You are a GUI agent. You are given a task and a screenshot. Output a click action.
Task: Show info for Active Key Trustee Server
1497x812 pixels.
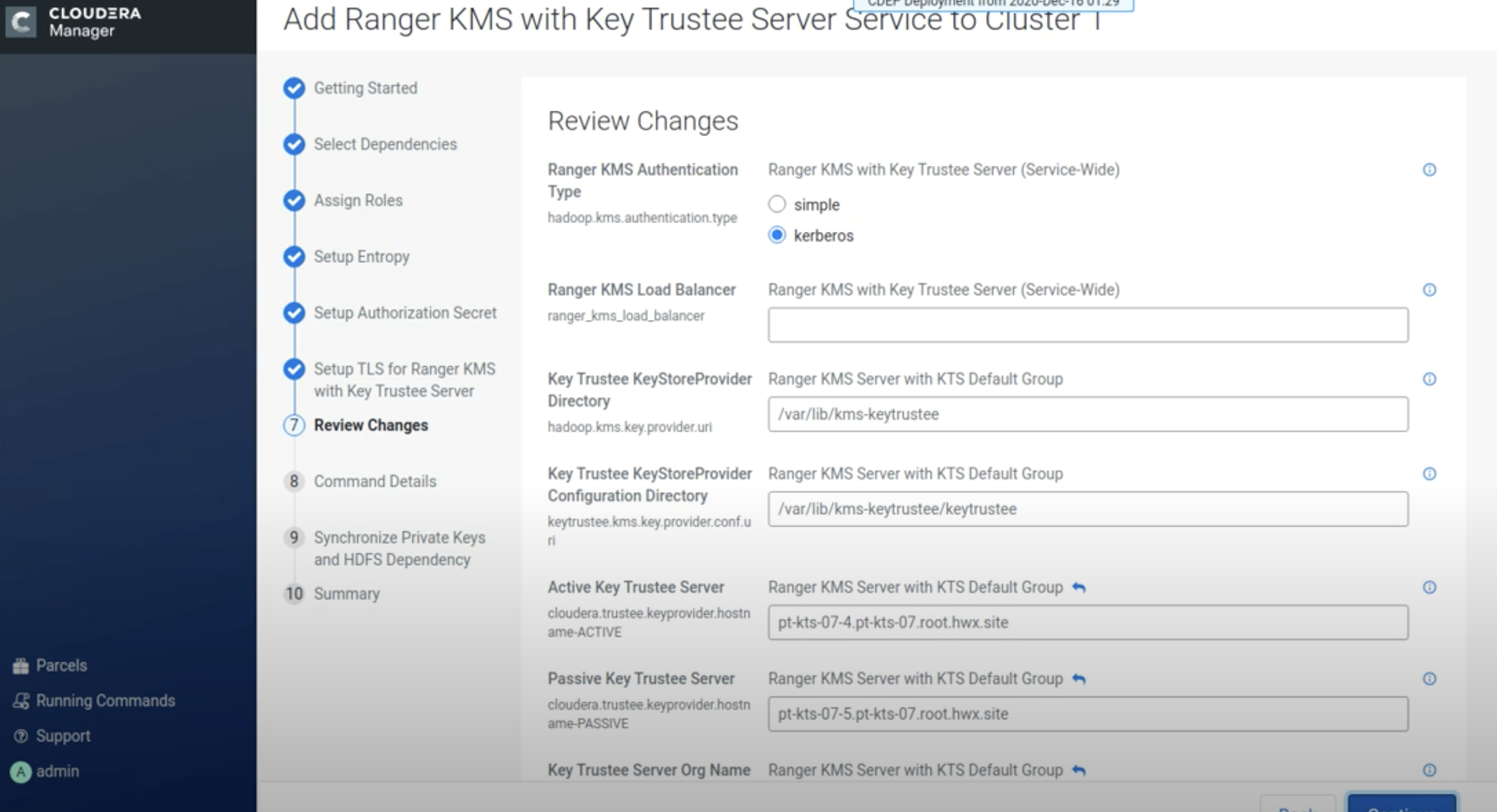(1429, 587)
